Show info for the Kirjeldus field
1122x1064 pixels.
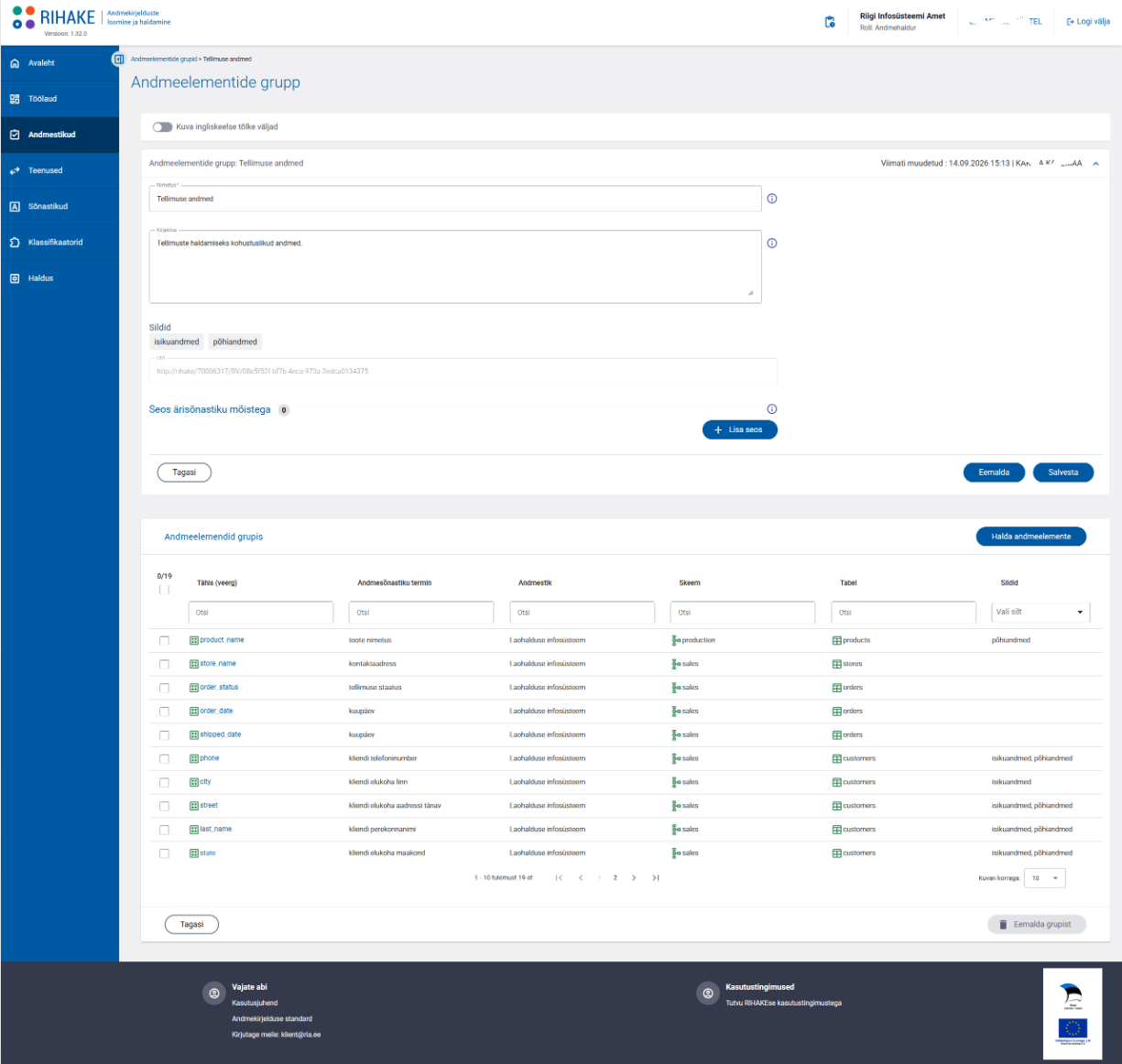[x=772, y=244]
